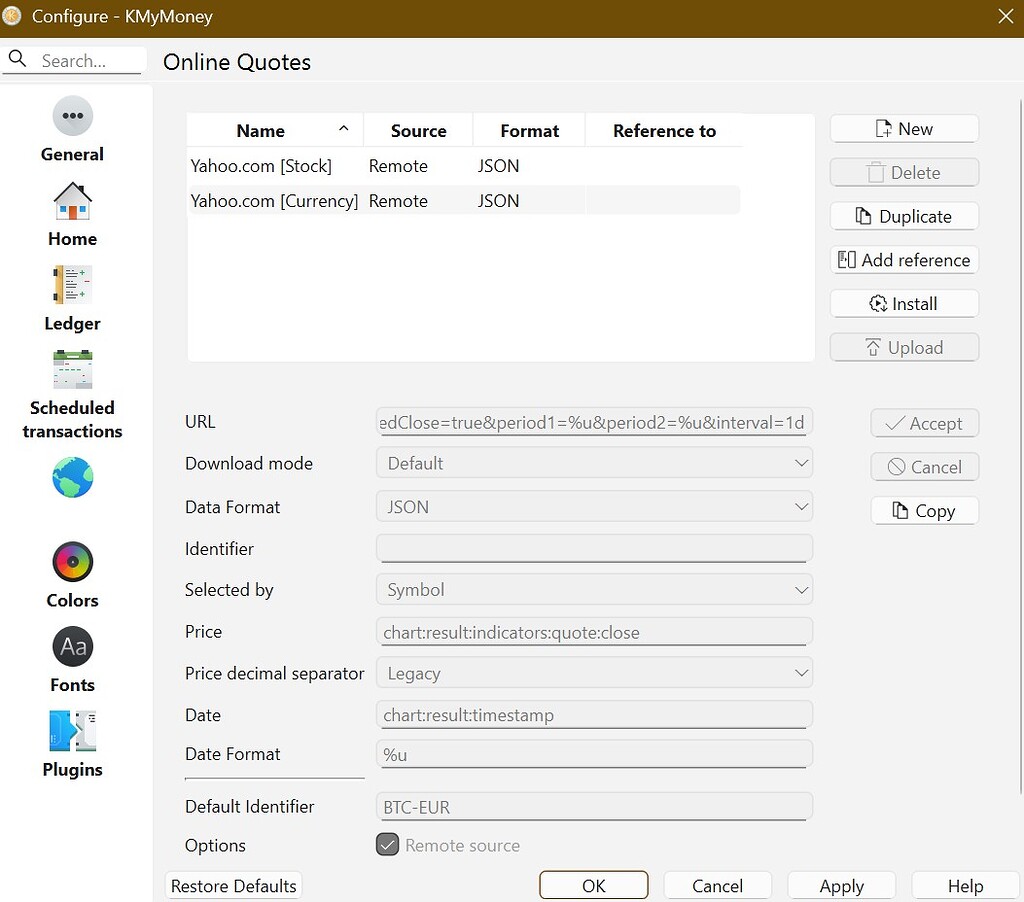Click the New quote source button

pos(903,129)
